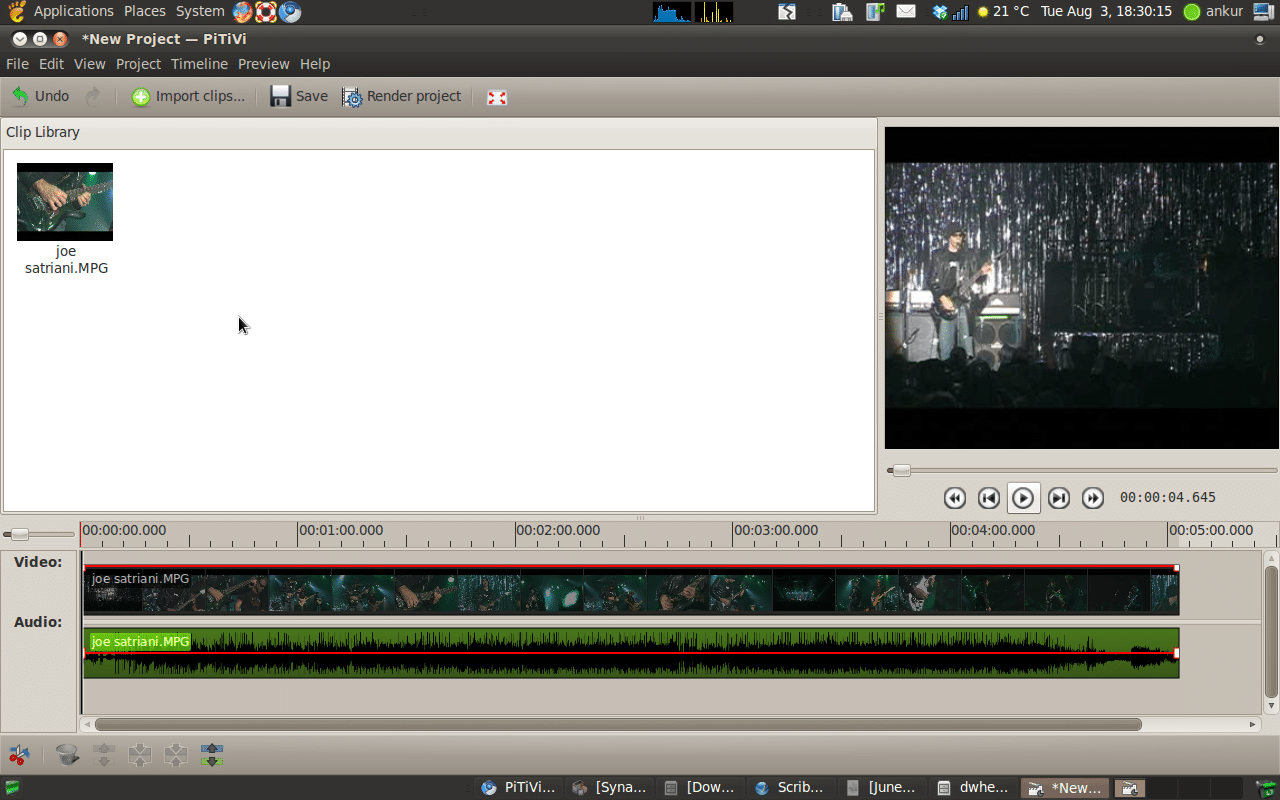Viewport: 1280px width, 800px height.
Task: Click the timeline zoom slider handle
Action: point(19,534)
